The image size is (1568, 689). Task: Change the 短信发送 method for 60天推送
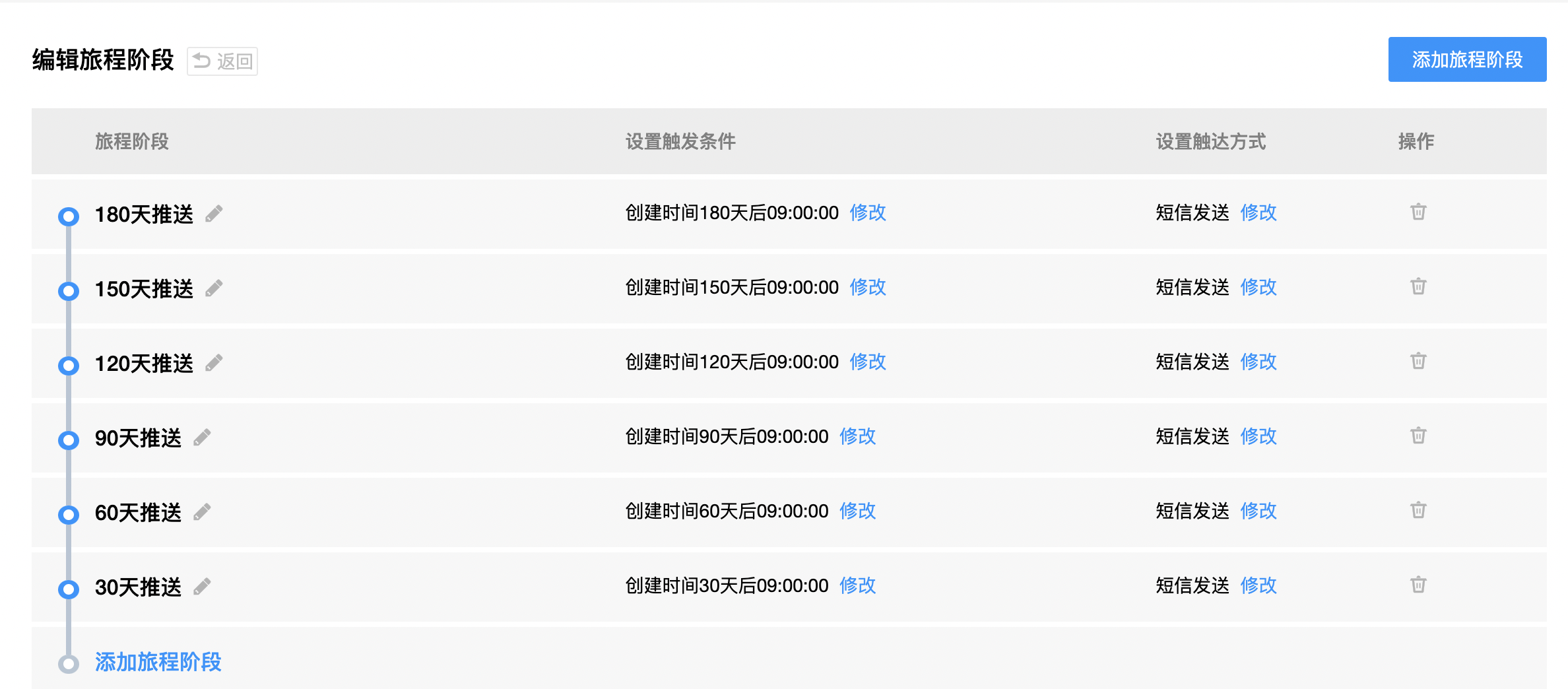click(1258, 511)
